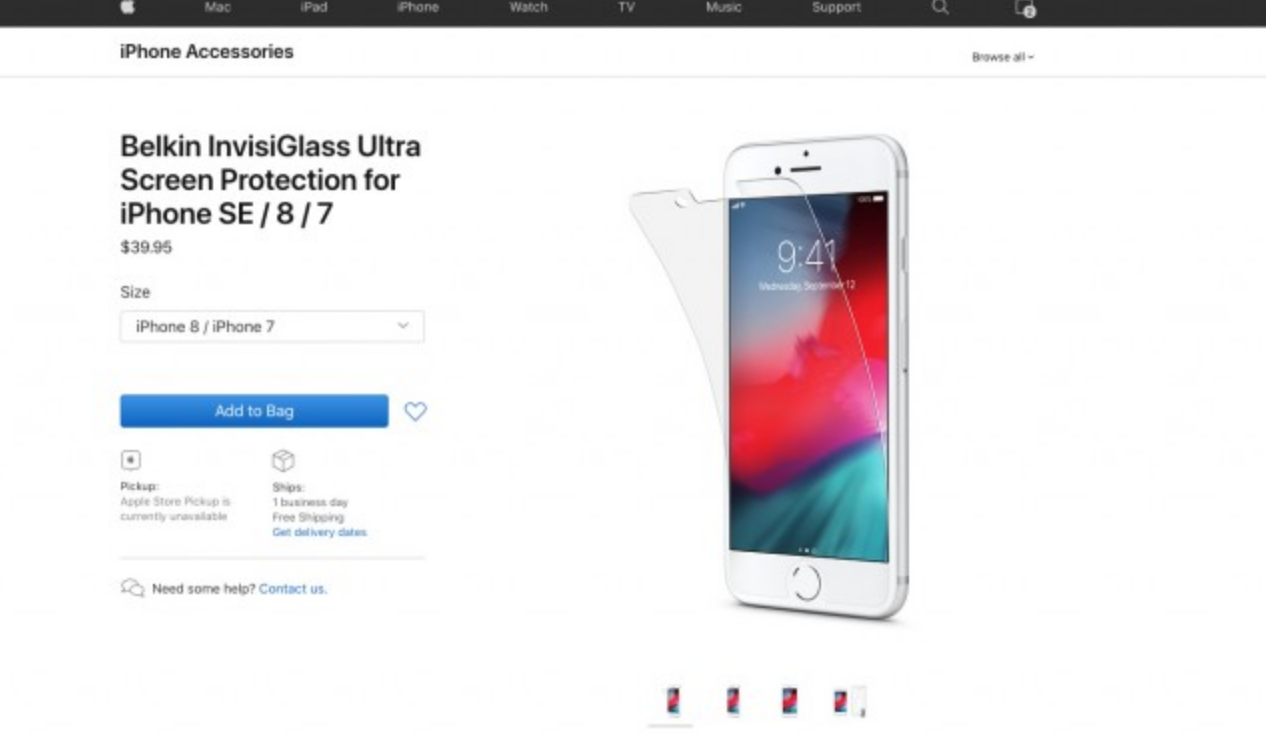Follow the Contact us link

pos(293,589)
